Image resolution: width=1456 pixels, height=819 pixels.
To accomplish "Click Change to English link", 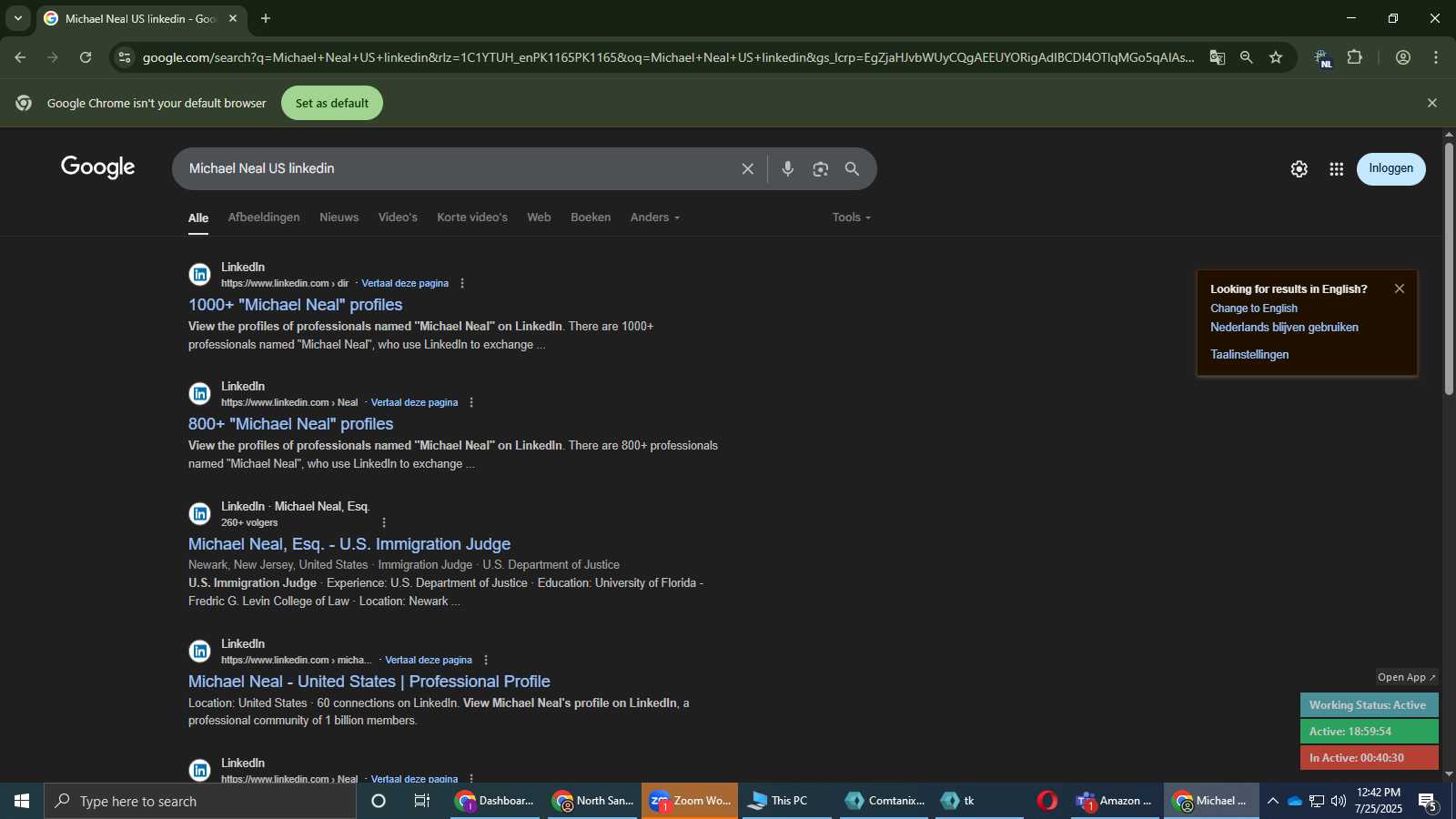I will (x=1254, y=308).
